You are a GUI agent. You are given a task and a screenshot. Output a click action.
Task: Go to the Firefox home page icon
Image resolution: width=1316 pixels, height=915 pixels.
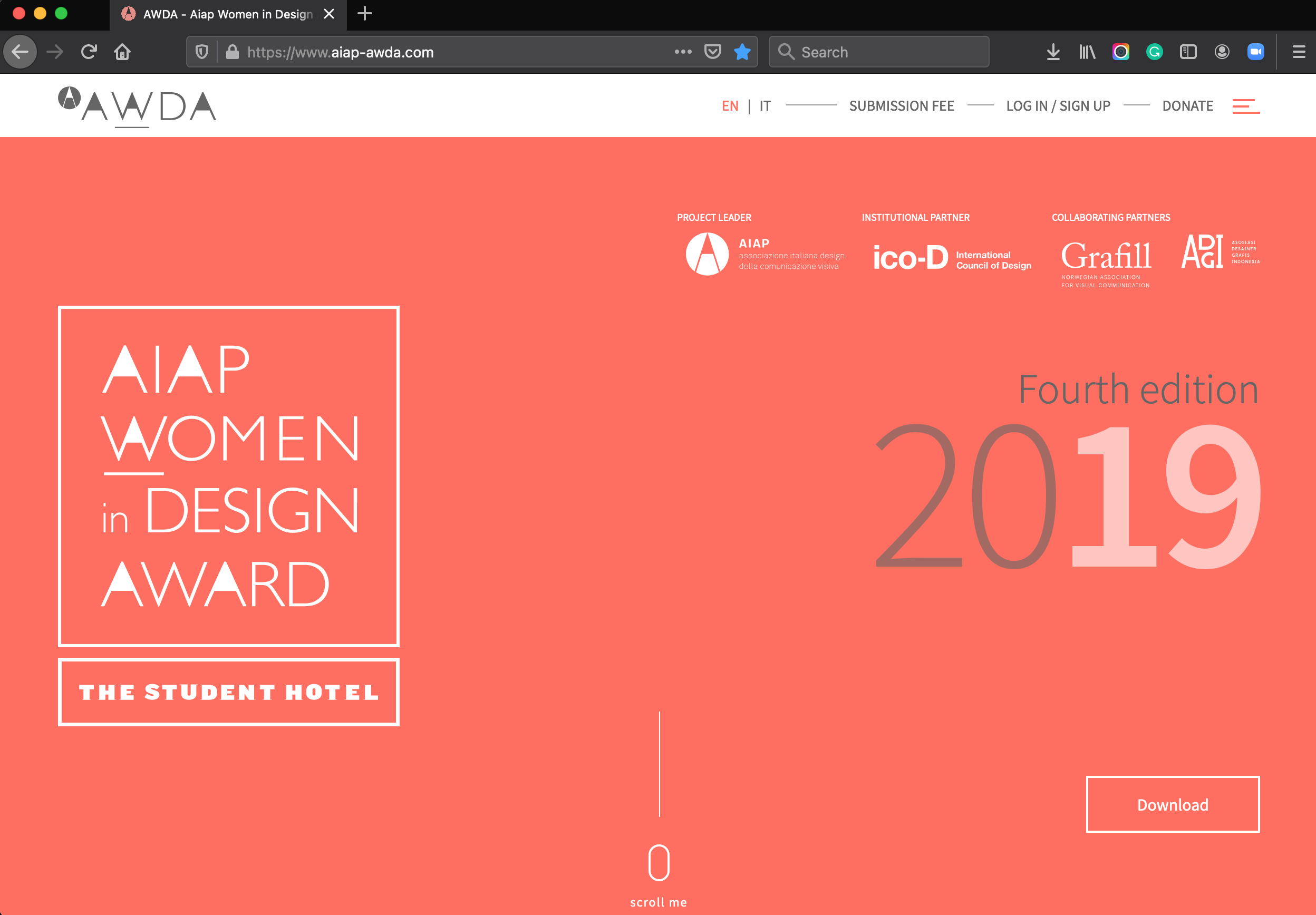[122, 52]
